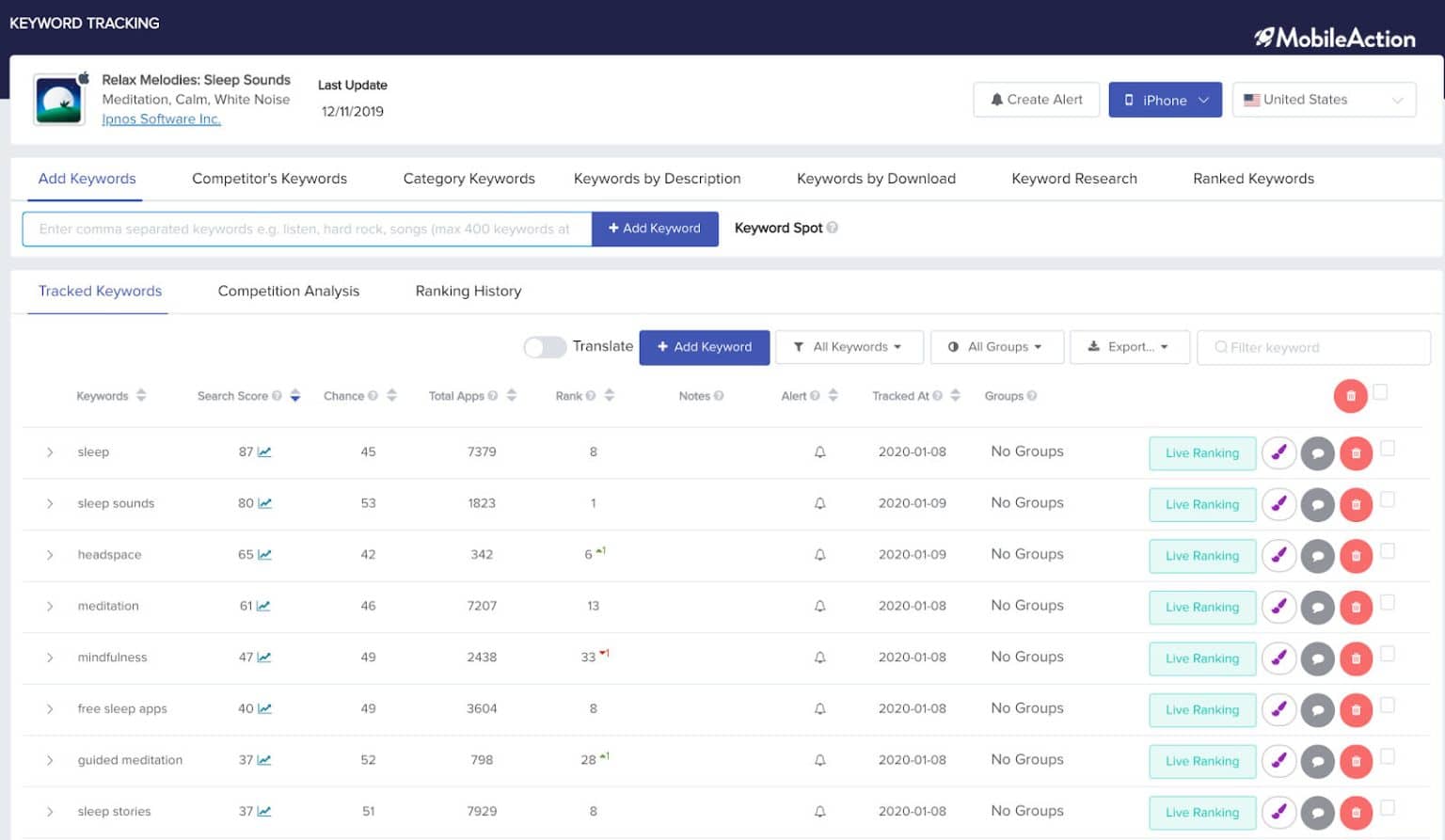Delete the free sleep apps keyword
Image resolution: width=1445 pixels, height=840 pixels.
click(x=1356, y=710)
